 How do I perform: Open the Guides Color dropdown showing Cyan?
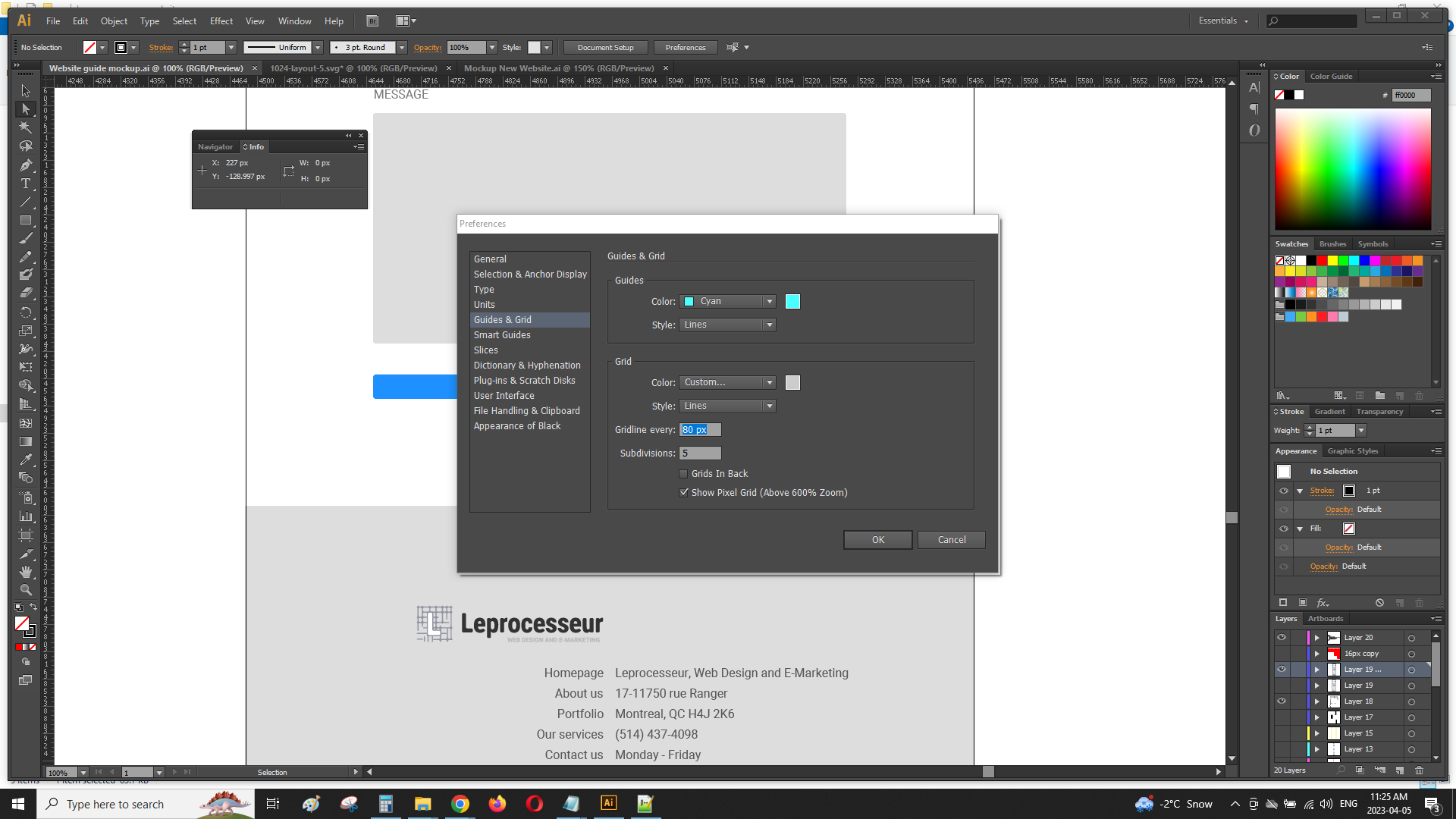(x=727, y=302)
